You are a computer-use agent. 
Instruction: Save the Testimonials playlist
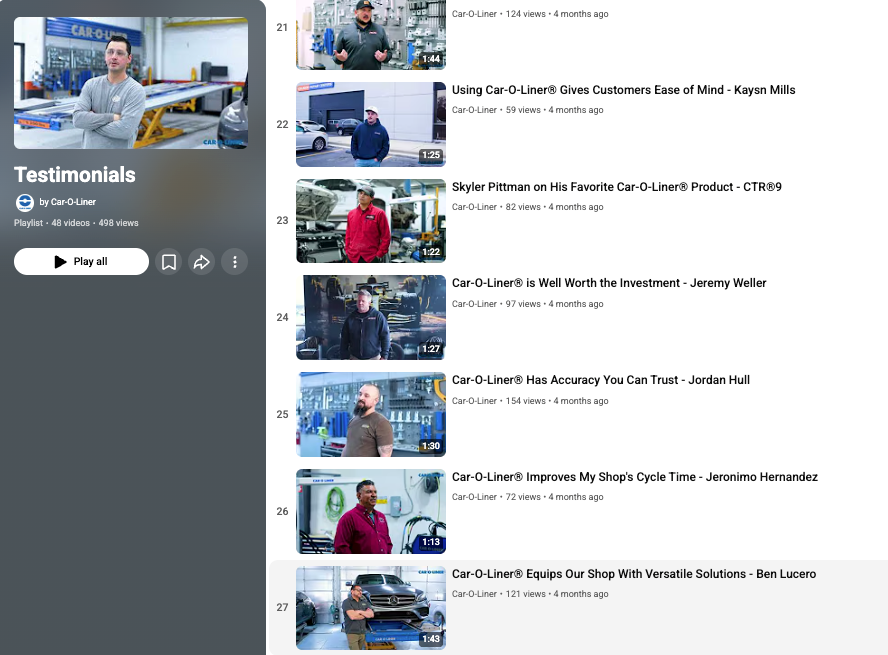(169, 261)
